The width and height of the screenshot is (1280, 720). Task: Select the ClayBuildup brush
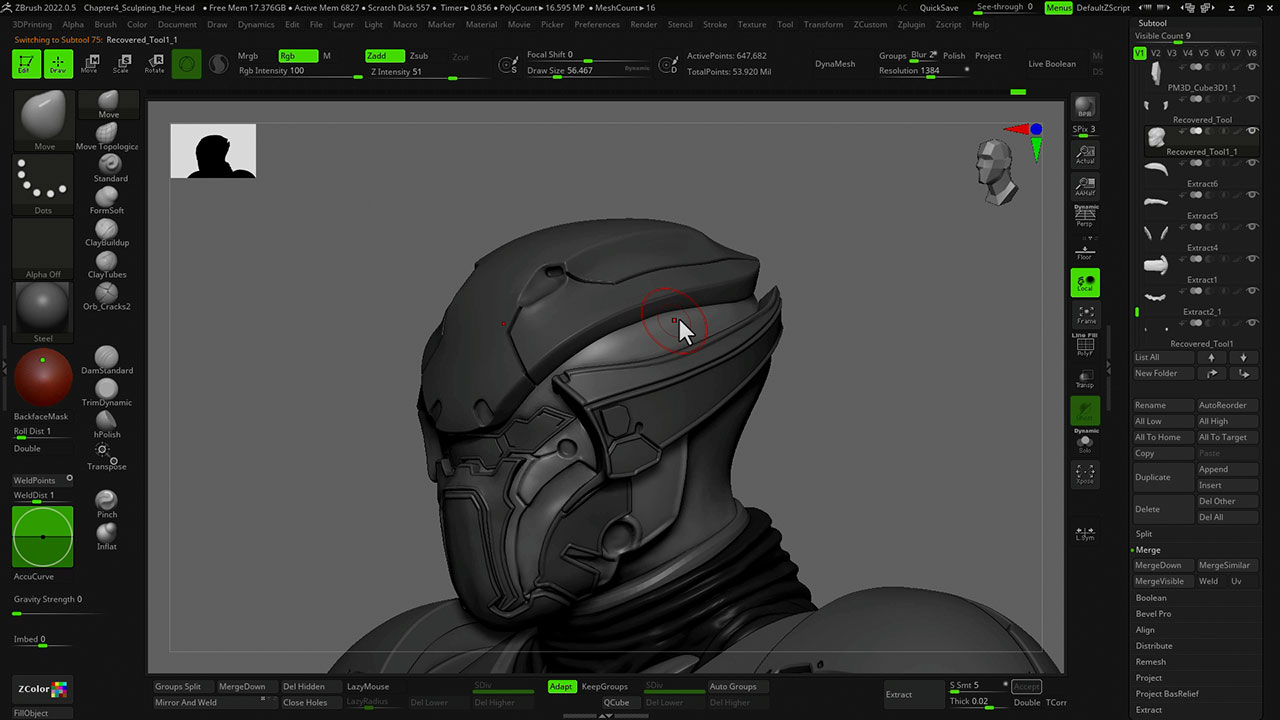click(107, 230)
